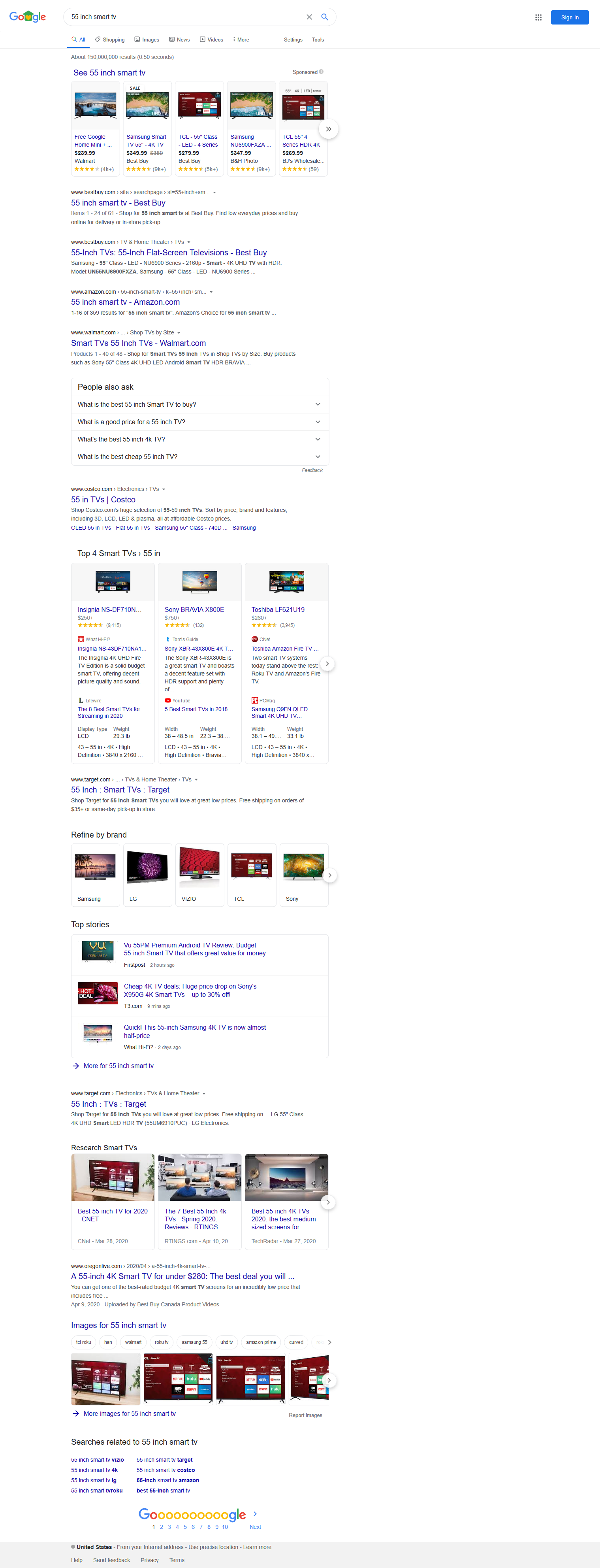Expand 'What's the best 55 inch 4k TV?'

(199, 439)
